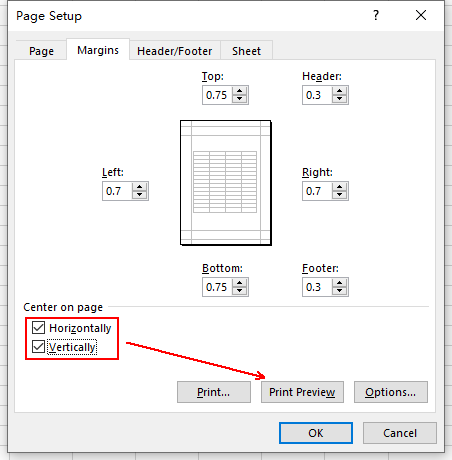The height and width of the screenshot is (460, 452).
Task: Increase the Top margin with up arrow
Action: click(x=239, y=91)
